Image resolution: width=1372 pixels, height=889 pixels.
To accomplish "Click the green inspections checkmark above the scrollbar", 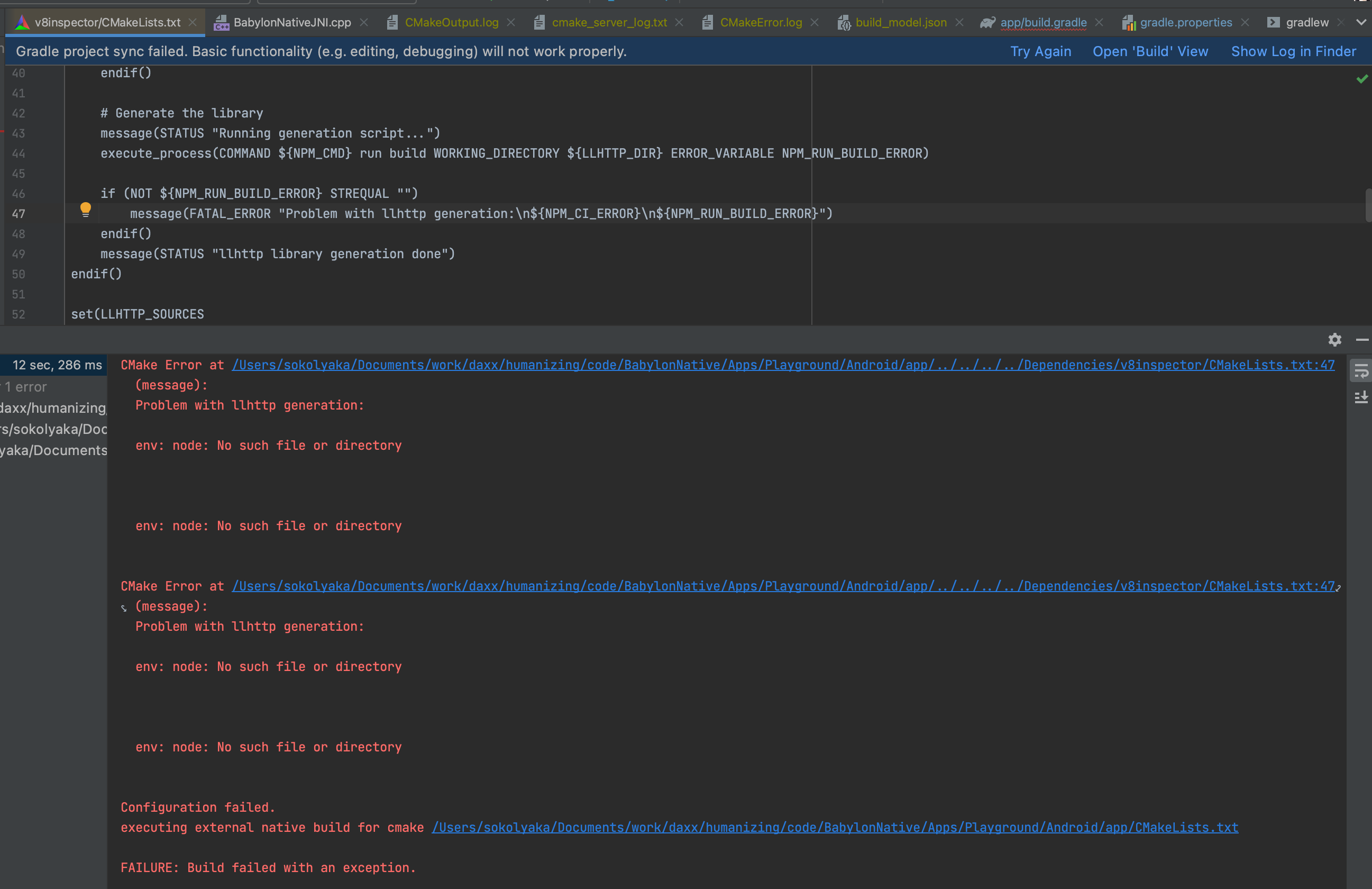I will click(x=1363, y=79).
